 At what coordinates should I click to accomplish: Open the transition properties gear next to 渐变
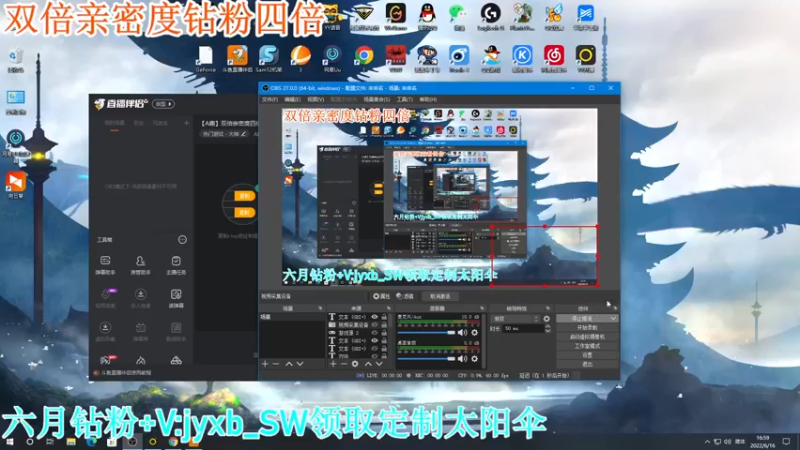click(x=546, y=319)
